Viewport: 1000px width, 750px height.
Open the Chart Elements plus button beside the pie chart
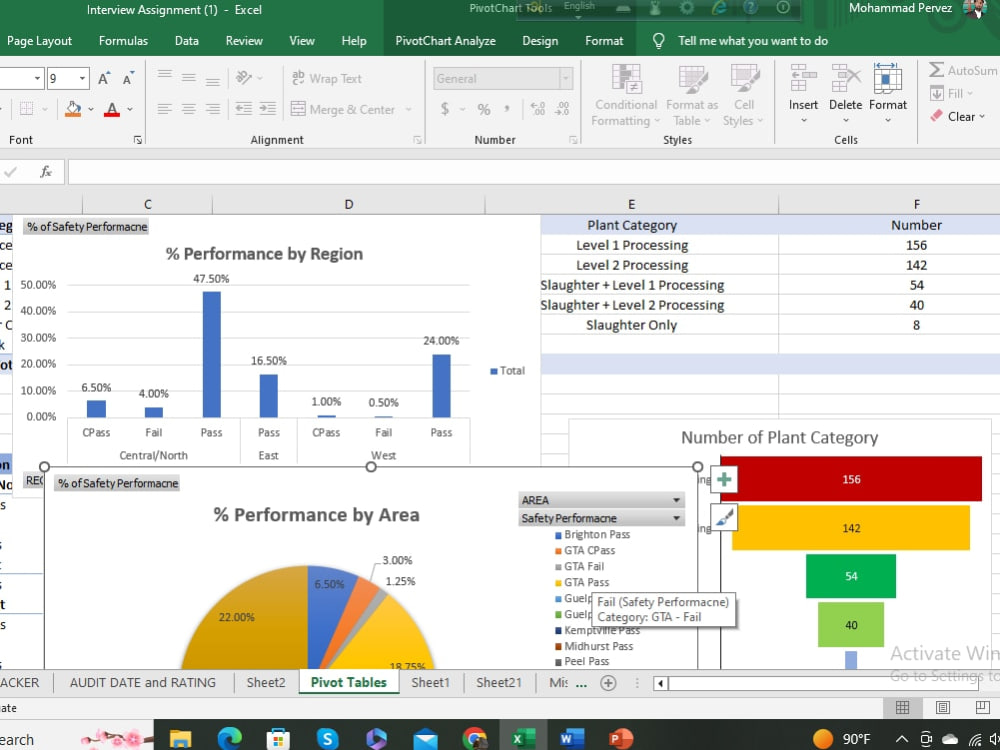point(723,479)
